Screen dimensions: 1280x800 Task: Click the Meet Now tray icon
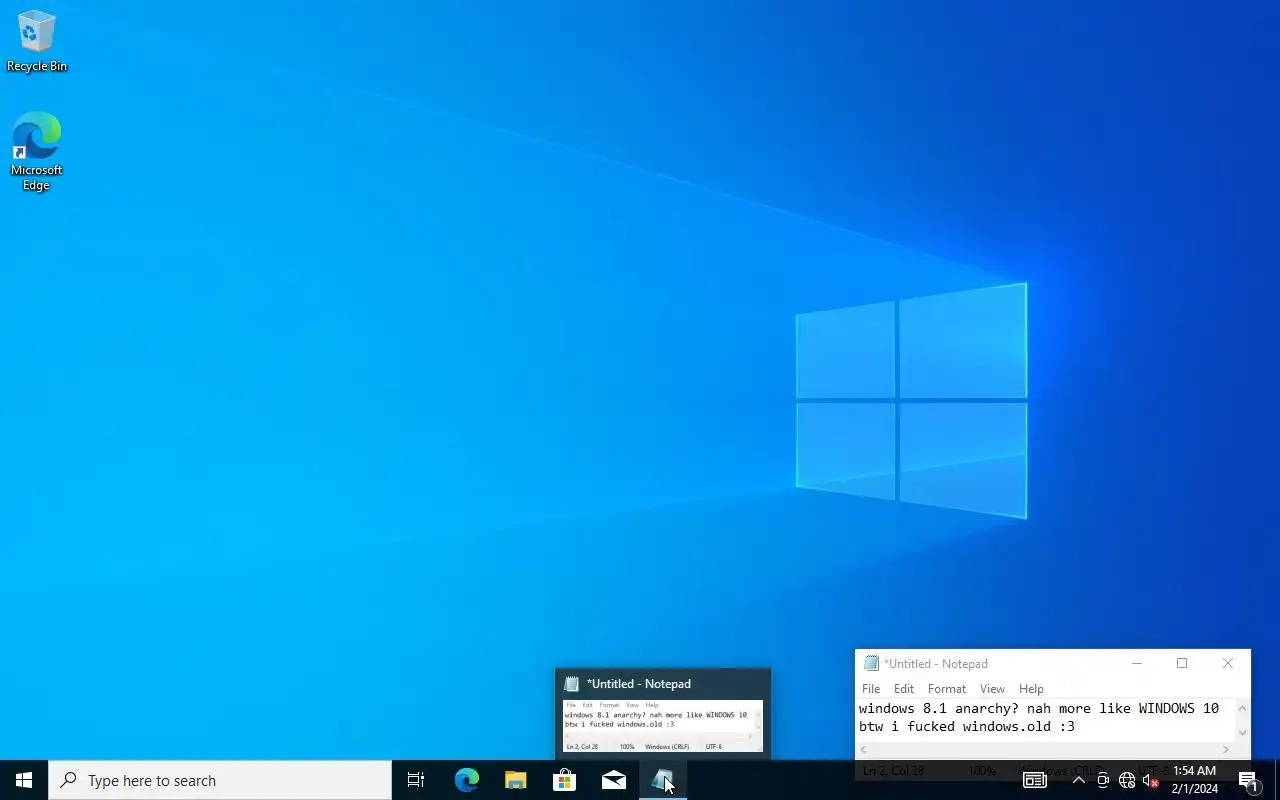[1103, 780]
